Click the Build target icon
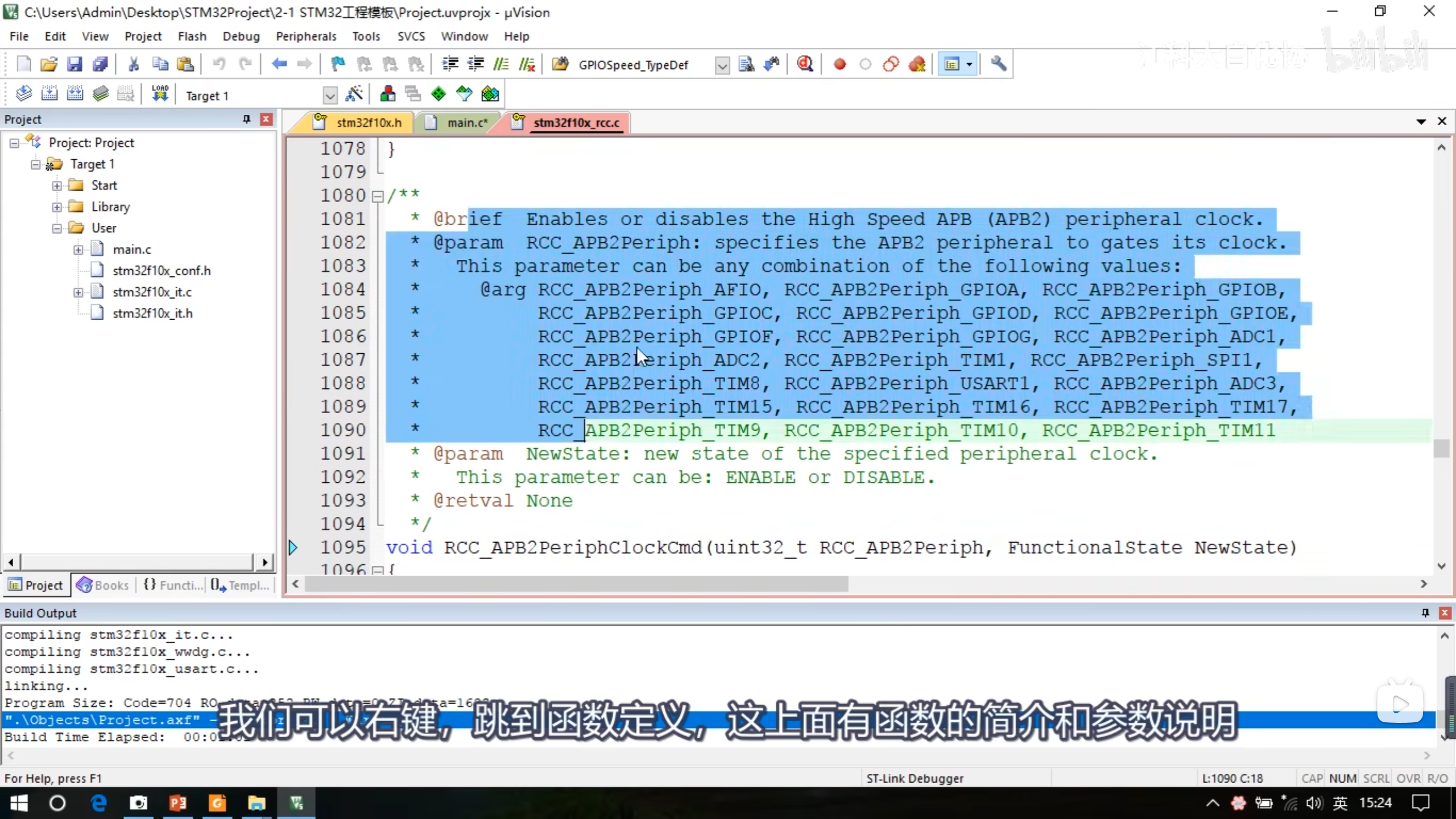Viewport: 1456px width, 819px height. (x=49, y=94)
